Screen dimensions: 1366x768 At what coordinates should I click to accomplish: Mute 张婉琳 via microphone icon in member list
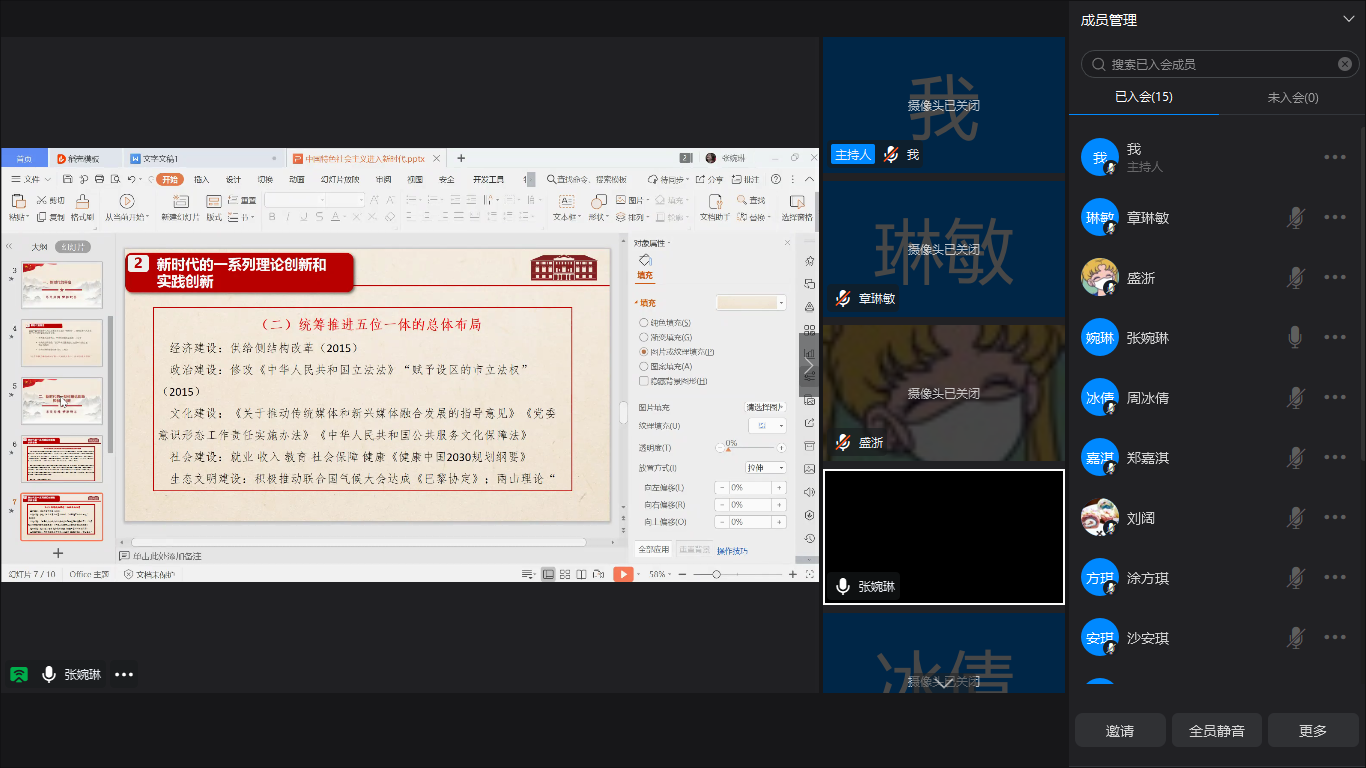[1295, 338]
